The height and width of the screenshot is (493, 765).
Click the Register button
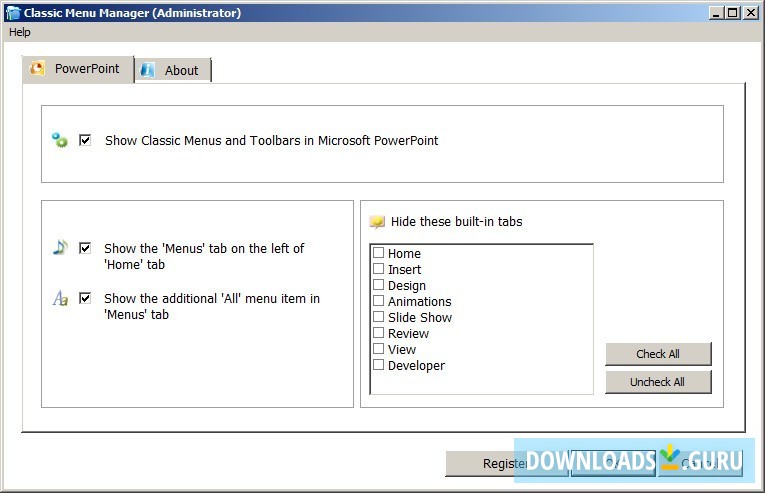click(506, 463)
